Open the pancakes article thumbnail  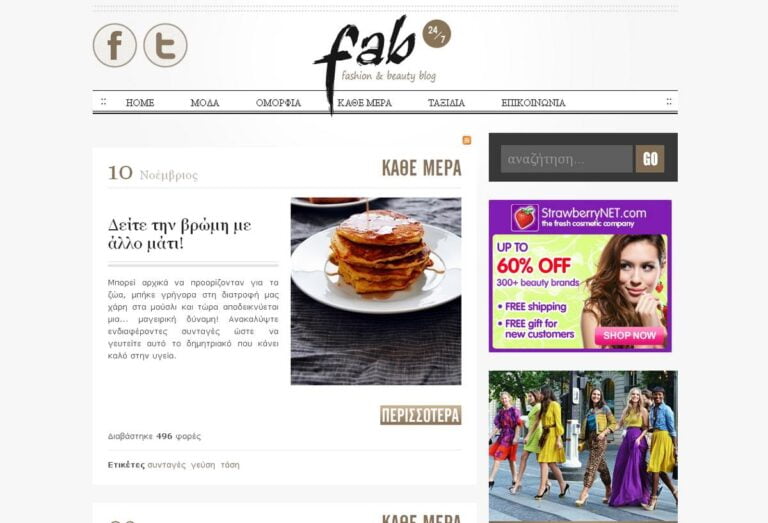(x=376, y=291)
